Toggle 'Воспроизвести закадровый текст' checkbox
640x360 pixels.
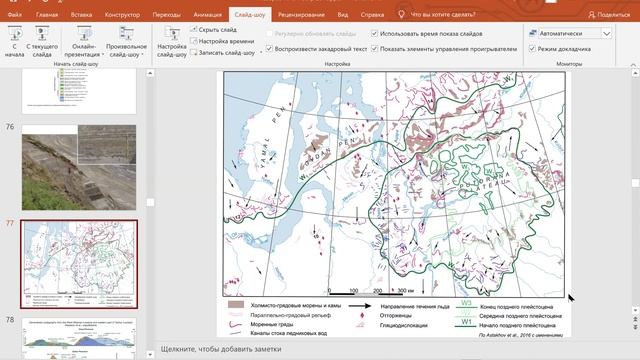click(269, 49)
